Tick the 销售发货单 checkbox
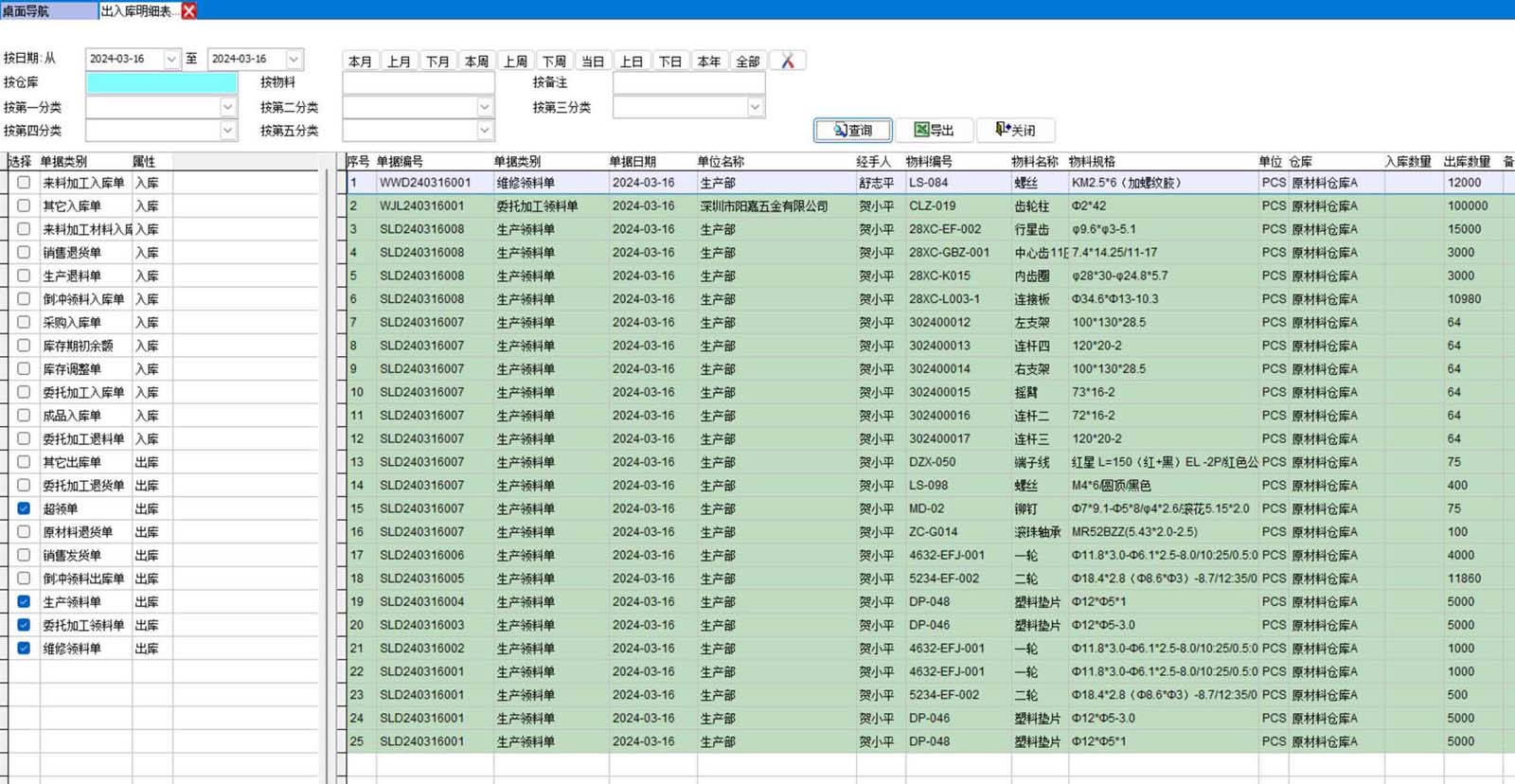1515x784 pixels. click(24, 555)
